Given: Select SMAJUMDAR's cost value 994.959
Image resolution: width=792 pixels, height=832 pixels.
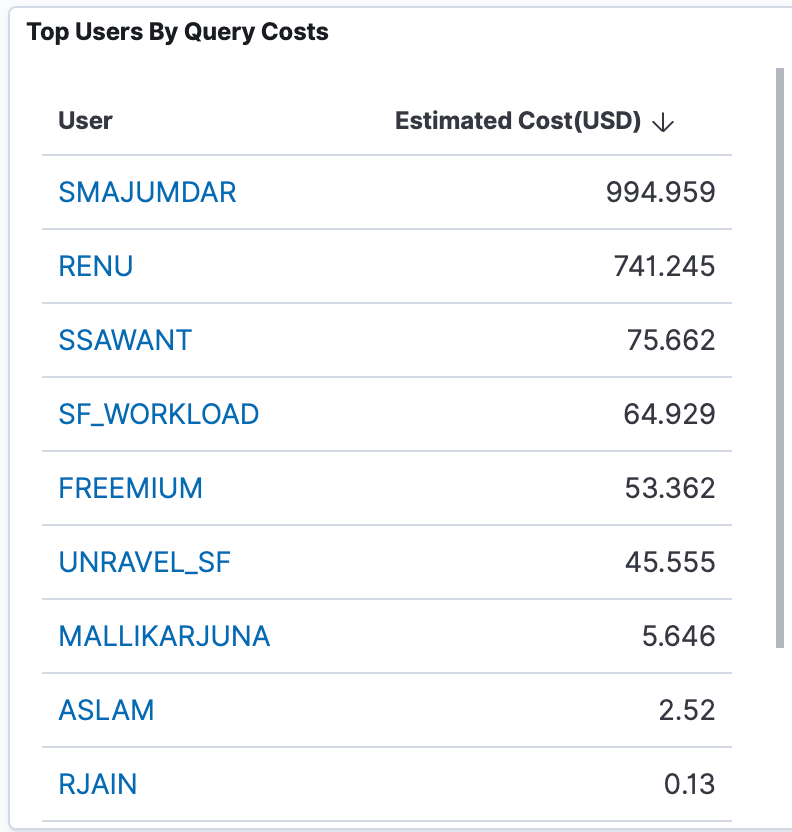Looking at the screenshot, I should (x=661, y=192).
